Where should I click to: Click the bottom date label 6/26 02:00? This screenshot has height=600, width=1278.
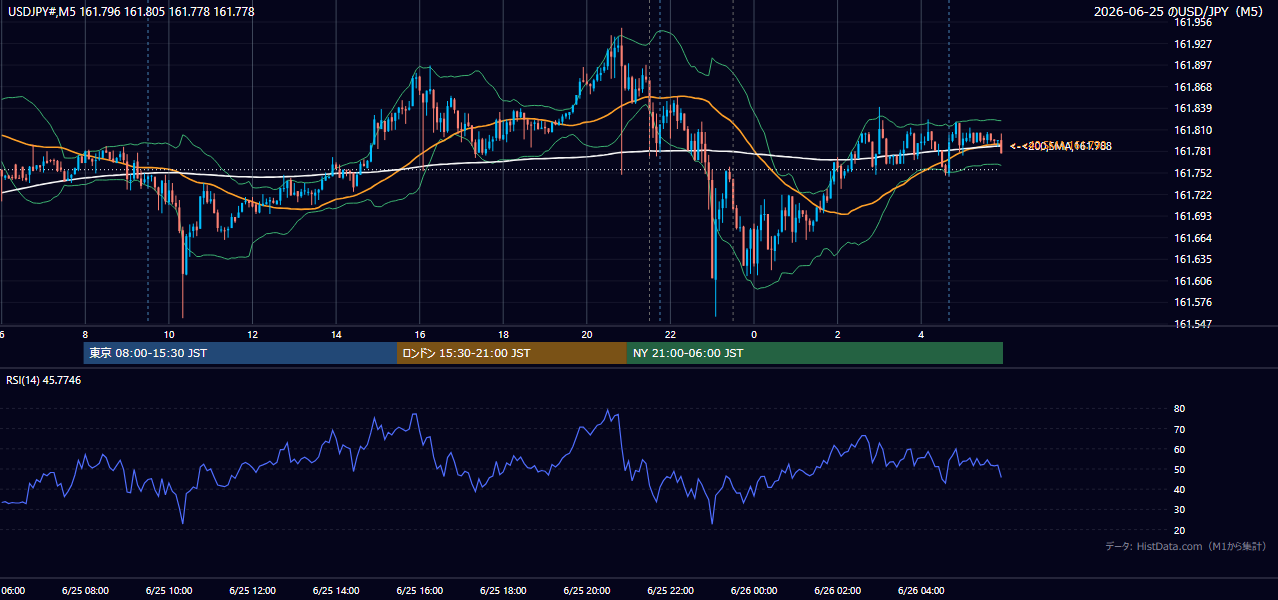[x=838, y=591]
